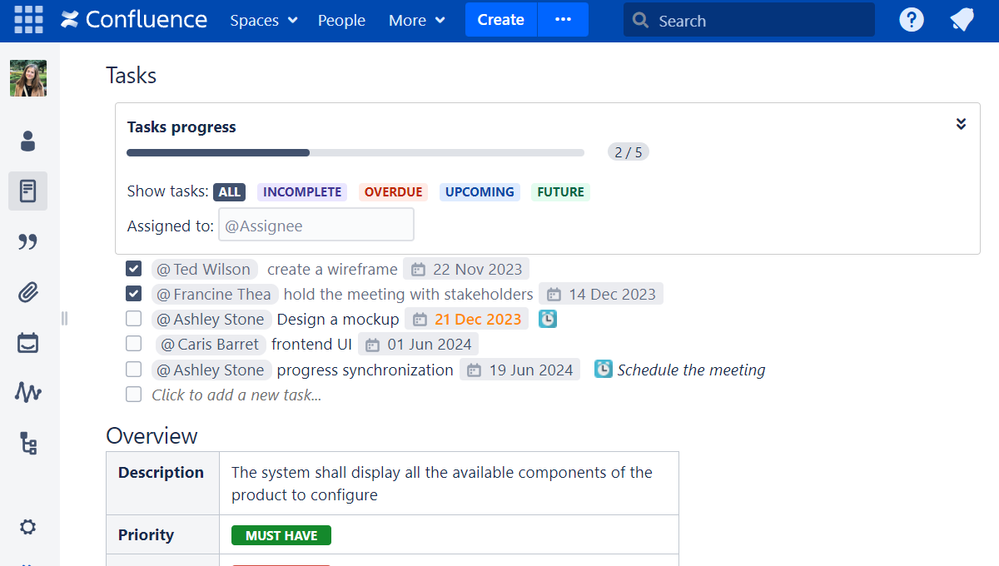
Task: Open the attachments paperclip sidebar icon
Action: pyautogui.click(x=28, y=293)
